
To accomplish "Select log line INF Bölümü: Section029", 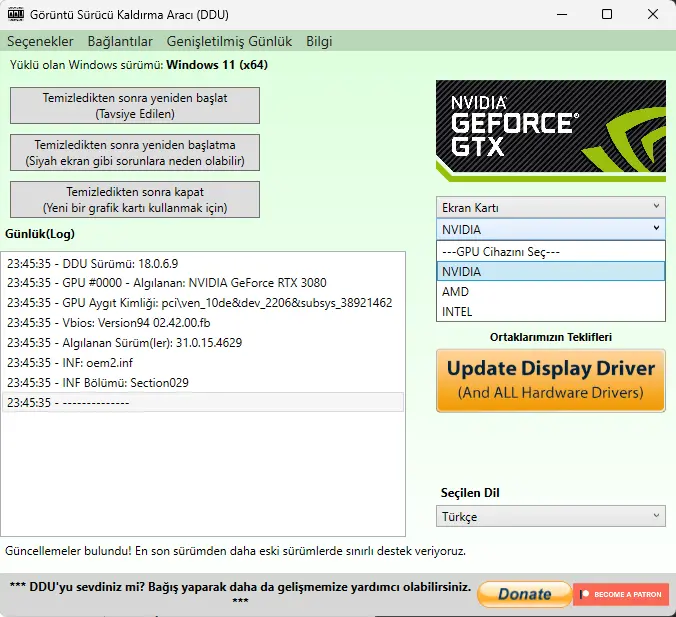I will [x=203, y=382].
